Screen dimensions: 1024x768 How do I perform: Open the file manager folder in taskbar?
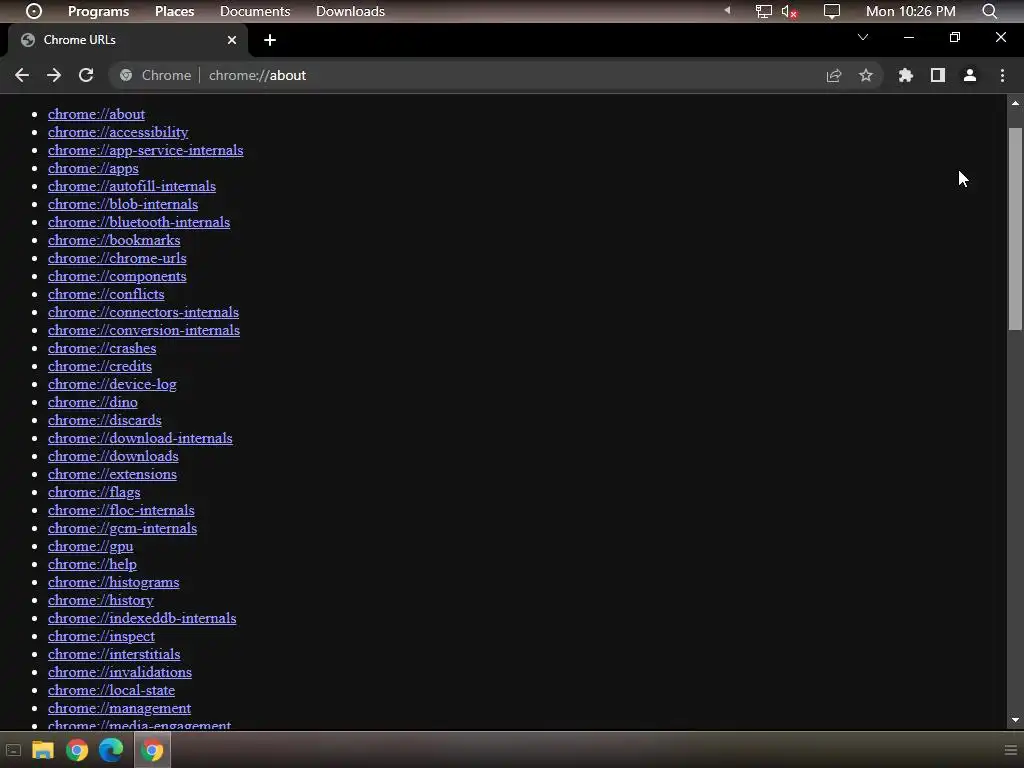click(43, 750)
